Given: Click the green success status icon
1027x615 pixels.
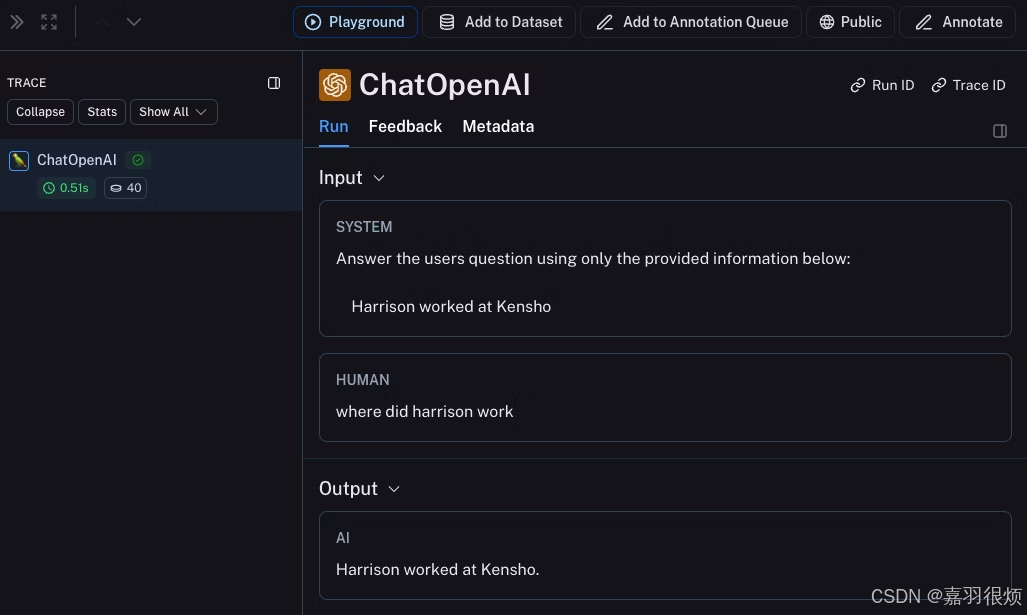Looking at the screenshot, I should (138, 160).
